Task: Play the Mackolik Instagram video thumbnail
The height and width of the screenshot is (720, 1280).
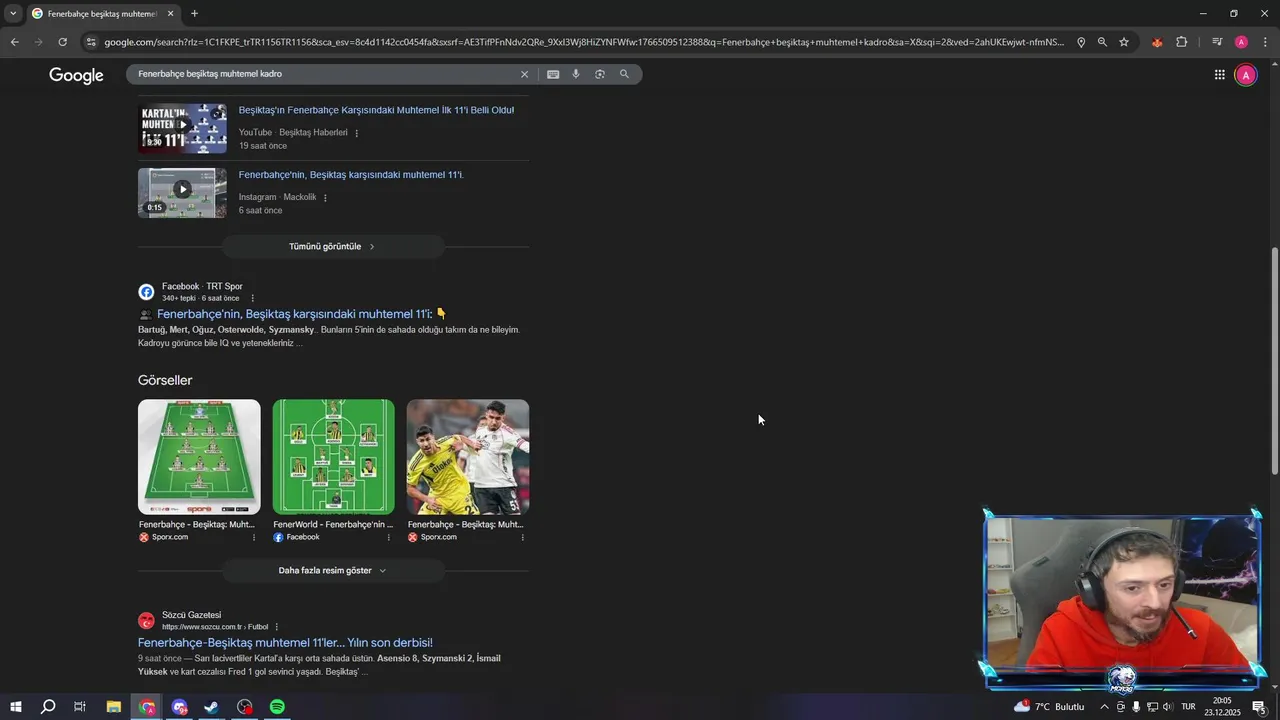Action: 182,193
